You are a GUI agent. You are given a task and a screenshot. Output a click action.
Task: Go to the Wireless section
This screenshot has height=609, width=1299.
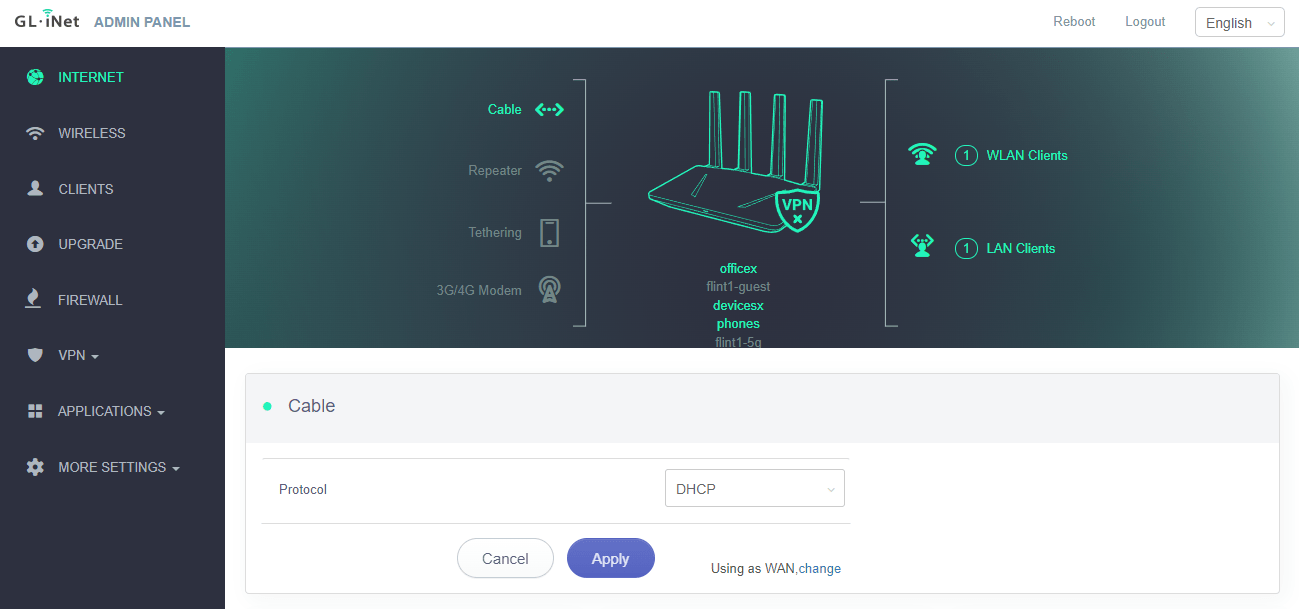pos(91,133)
